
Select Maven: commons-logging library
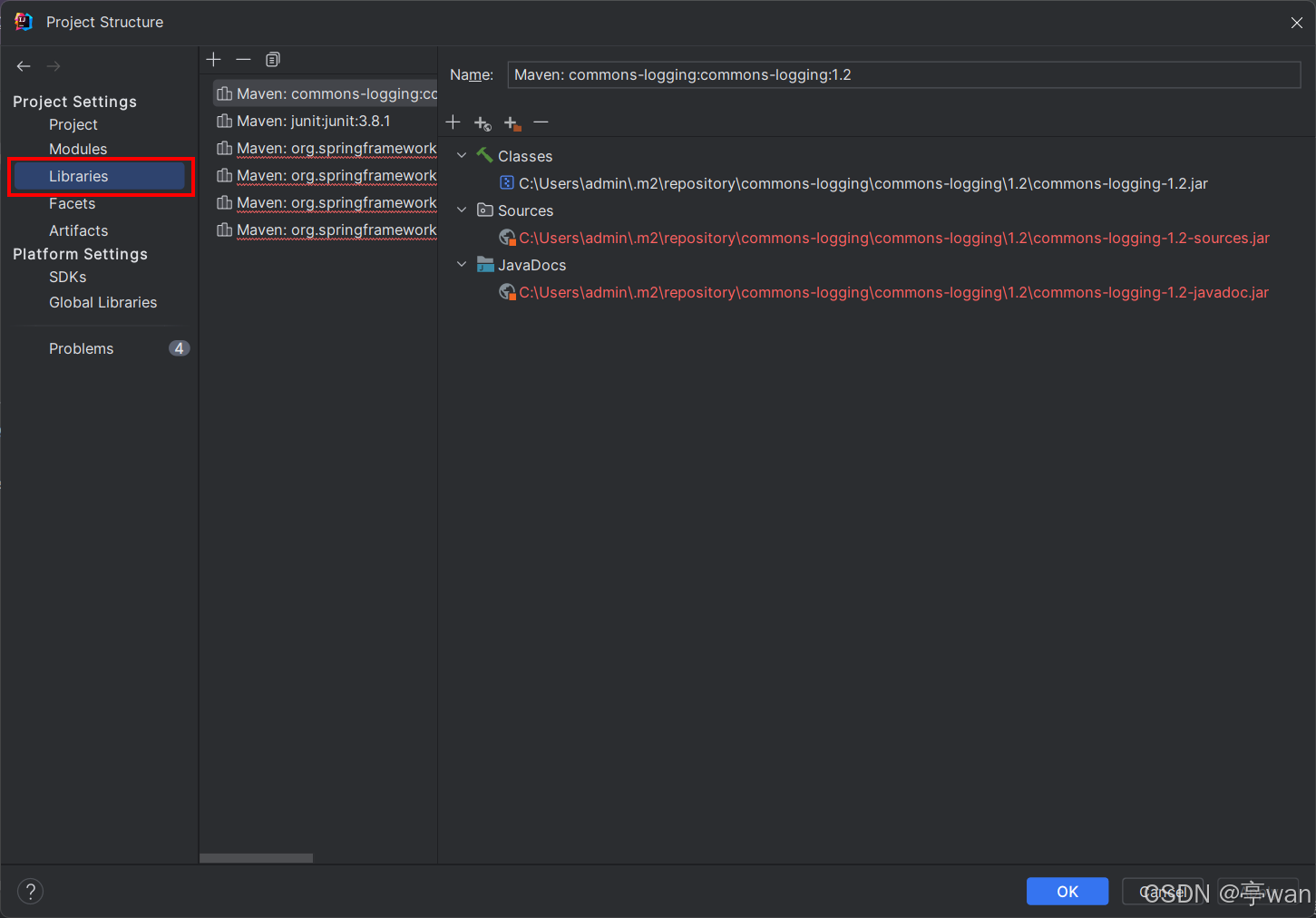tap(326, 93)
